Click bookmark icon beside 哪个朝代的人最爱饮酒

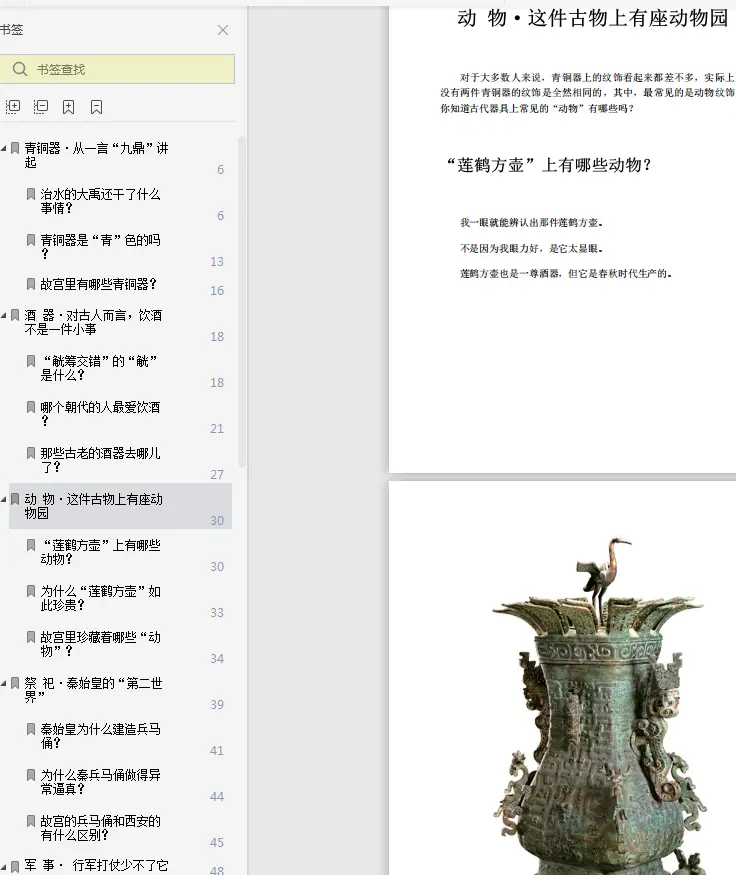(31, 407)
